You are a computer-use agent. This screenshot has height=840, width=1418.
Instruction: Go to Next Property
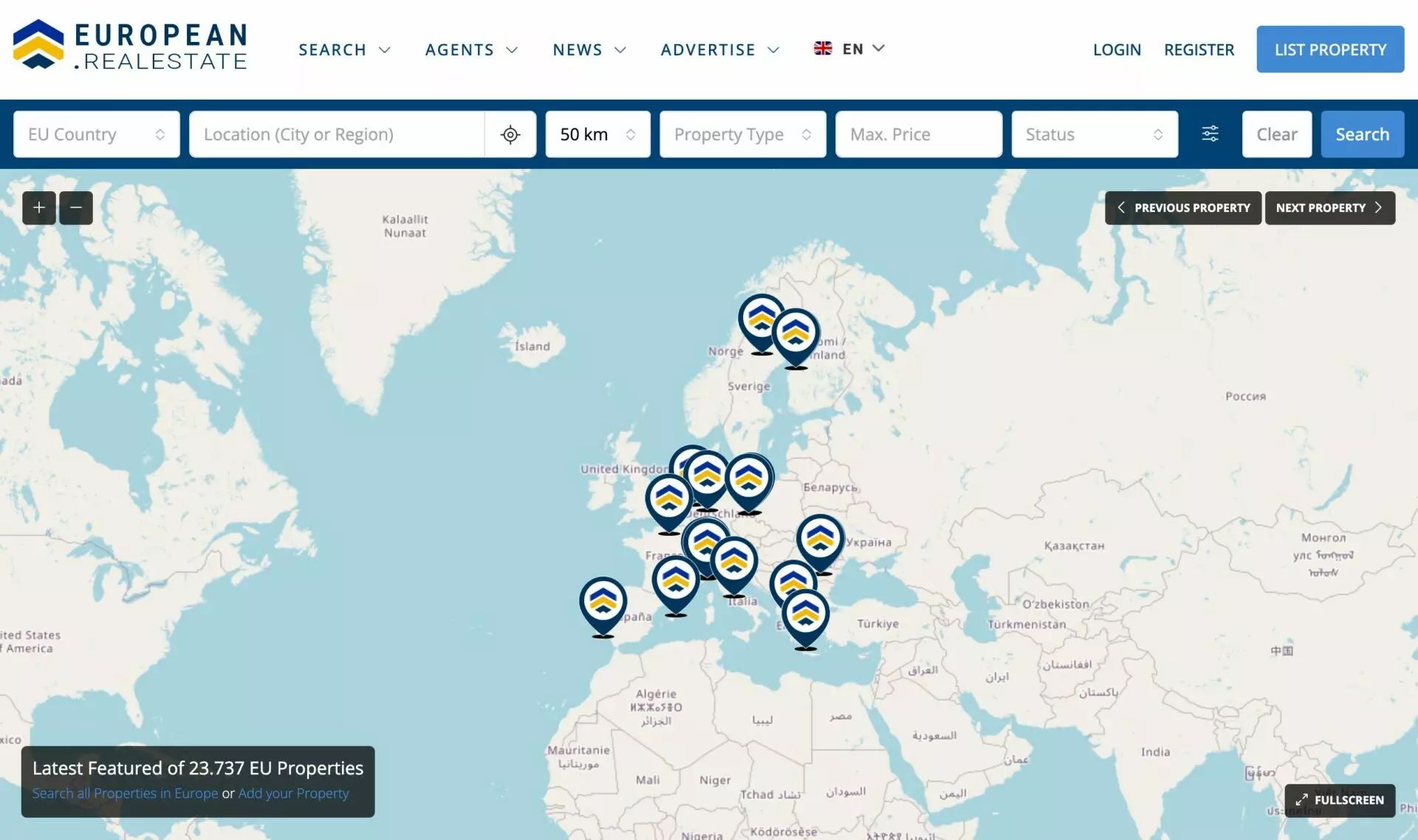[1329, 207]
